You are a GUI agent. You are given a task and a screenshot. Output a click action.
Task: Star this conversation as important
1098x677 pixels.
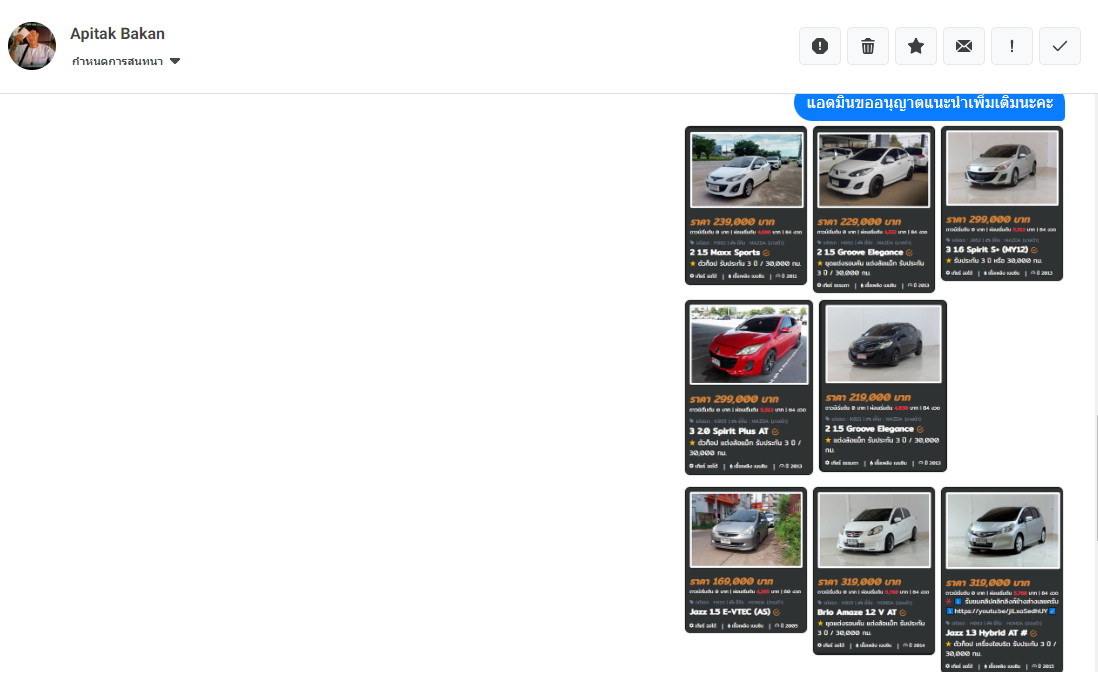coord(916,46)
